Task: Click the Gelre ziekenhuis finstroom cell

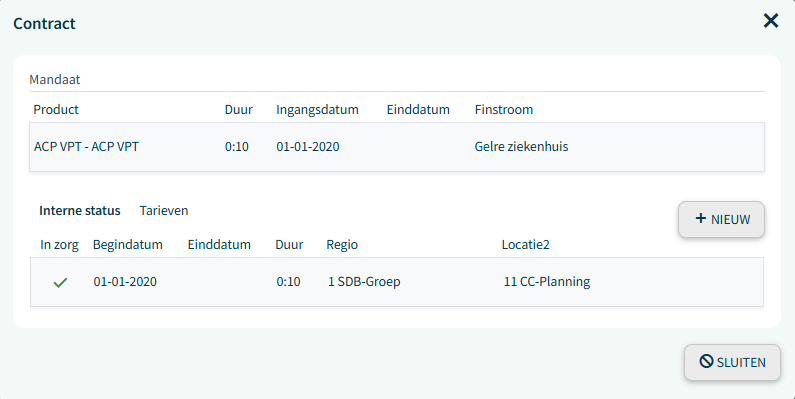Action: tap(521, 147)
